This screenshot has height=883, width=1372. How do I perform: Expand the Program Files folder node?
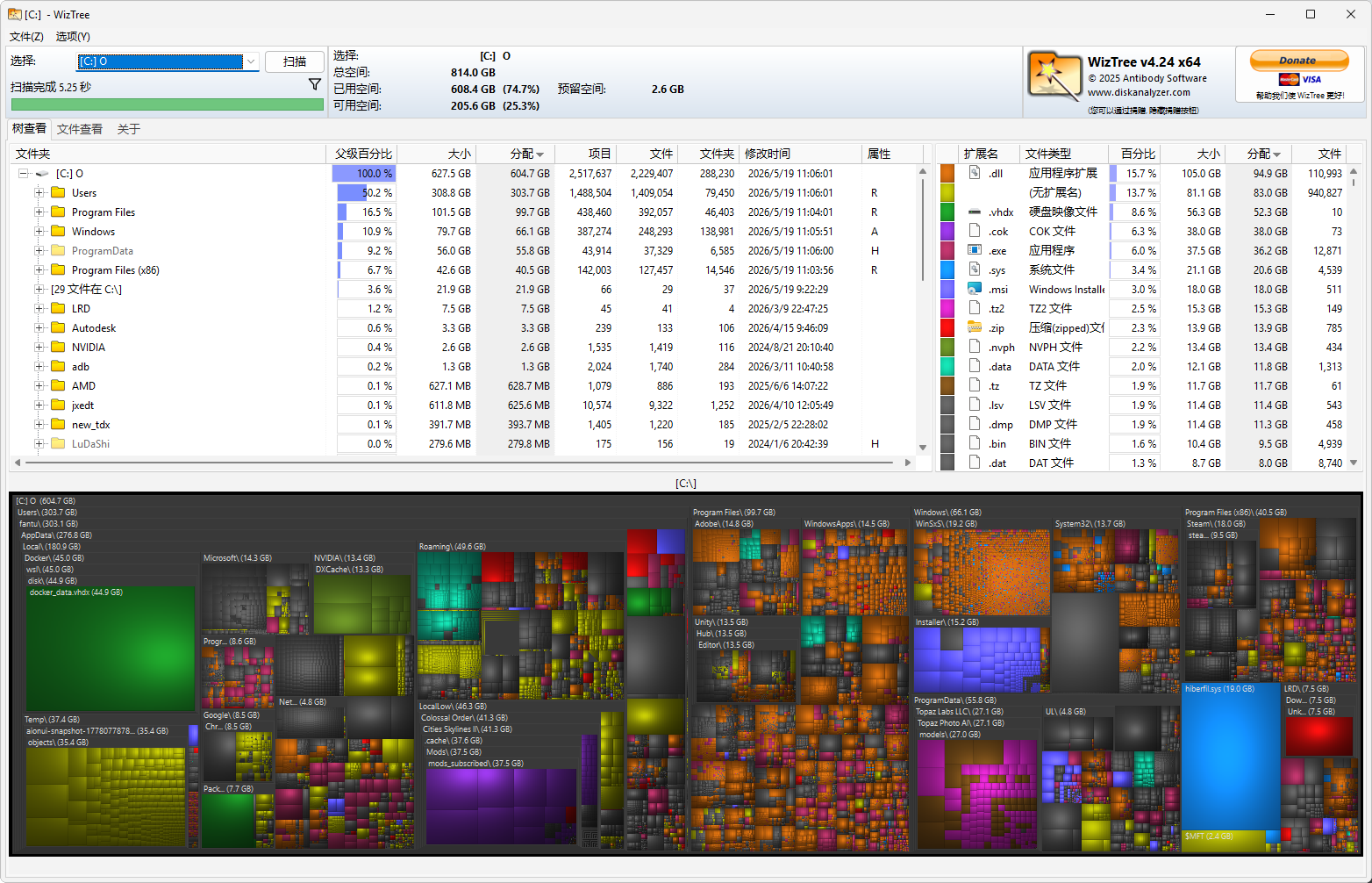point(39,212)
